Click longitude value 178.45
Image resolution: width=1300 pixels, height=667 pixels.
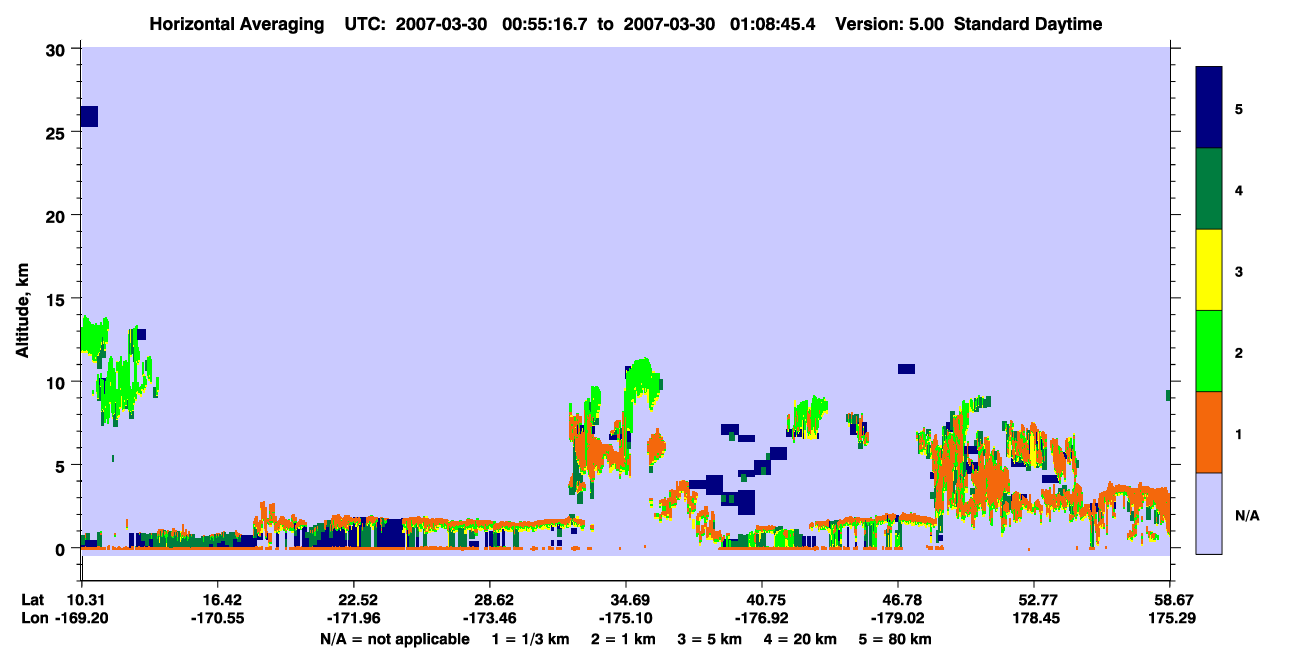(1034, 619)
